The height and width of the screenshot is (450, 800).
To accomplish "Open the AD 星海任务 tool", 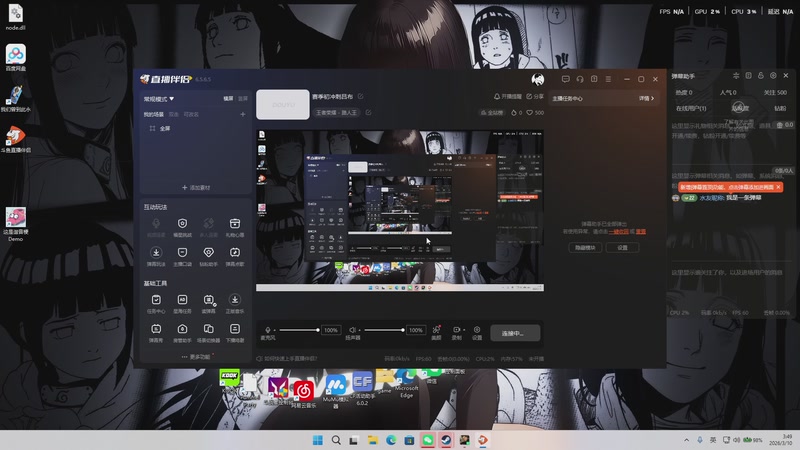I will point(182,304).
